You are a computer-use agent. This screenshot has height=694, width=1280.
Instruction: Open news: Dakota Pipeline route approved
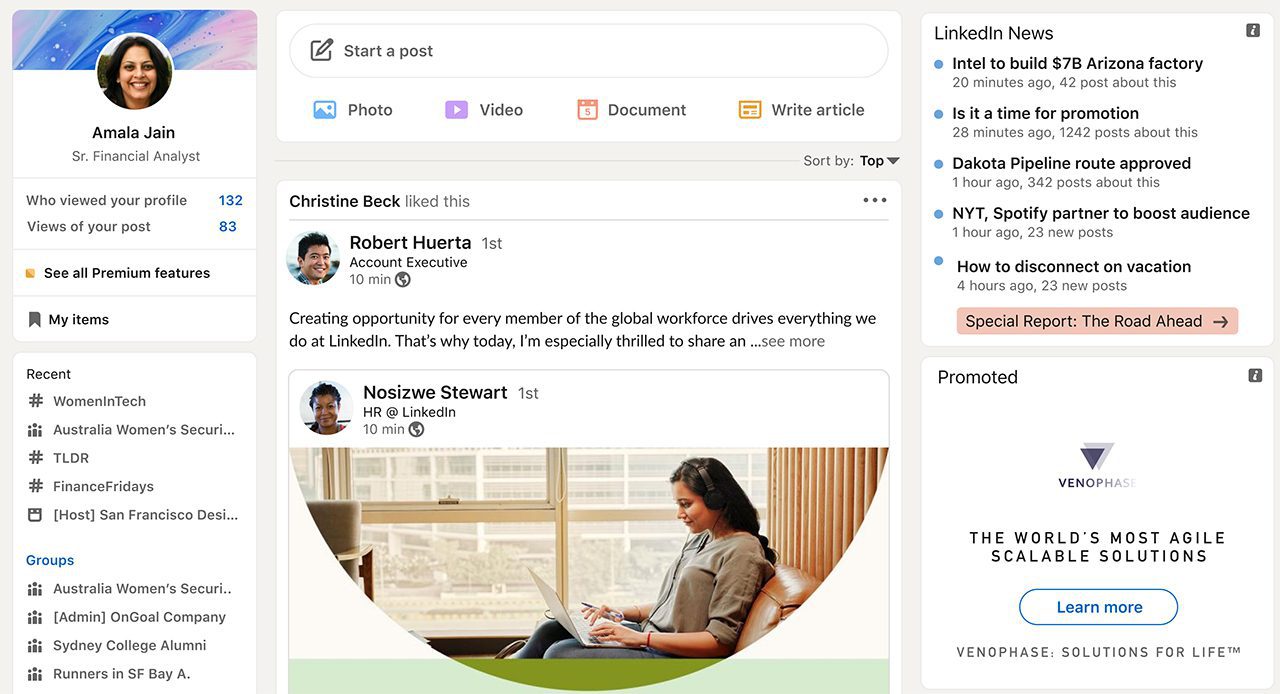click(1071, 163)
